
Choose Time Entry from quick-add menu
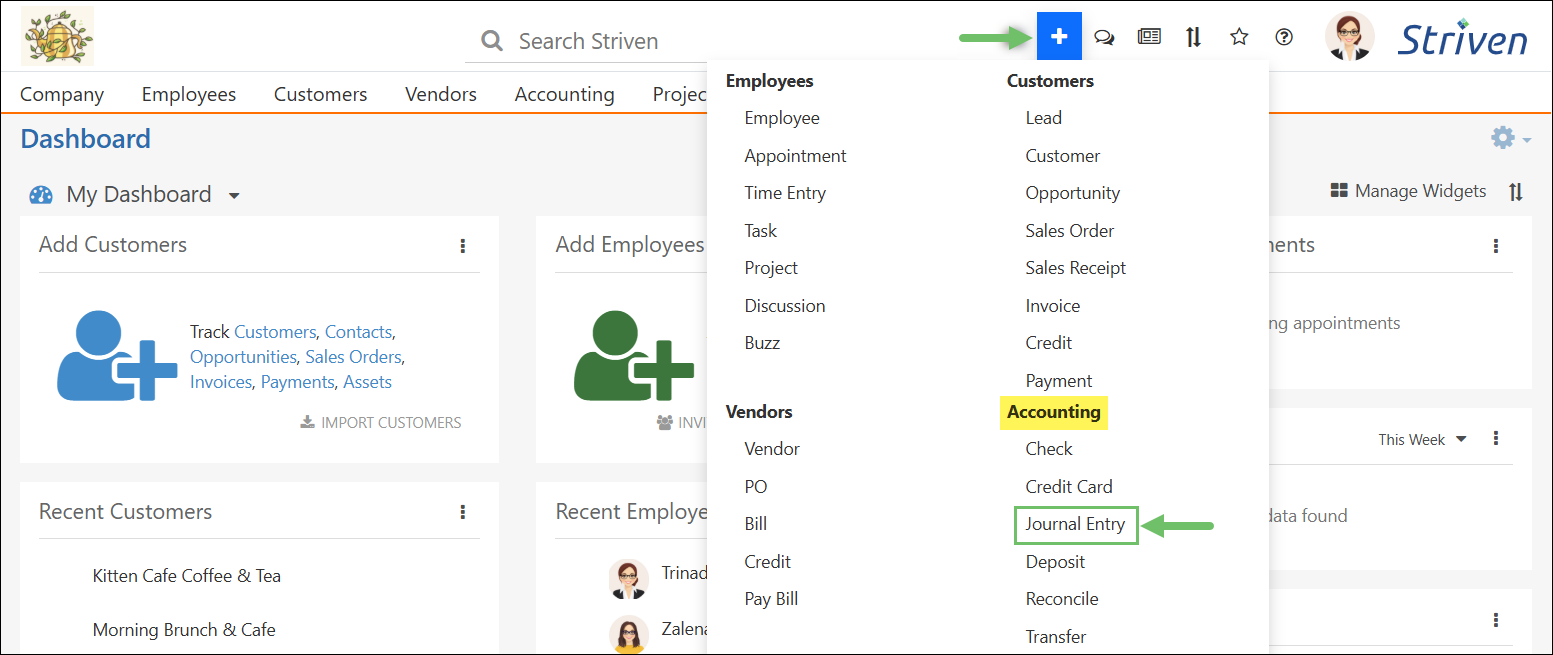[x=785, y=193]
